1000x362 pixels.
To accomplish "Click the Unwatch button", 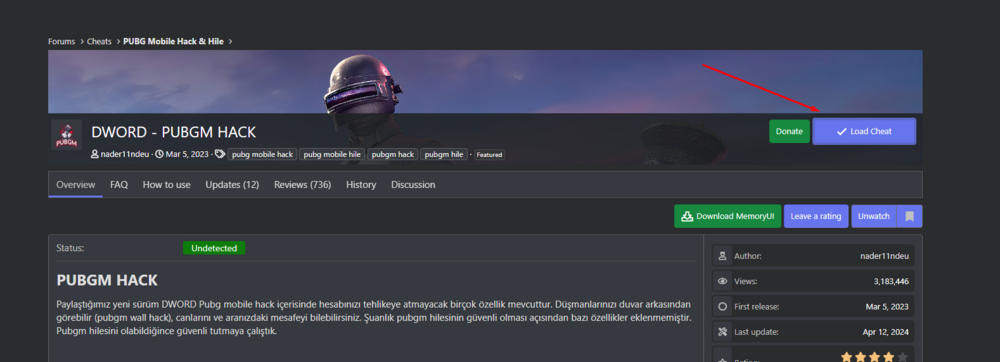I will pyautogui.click(x=874, y=216).
